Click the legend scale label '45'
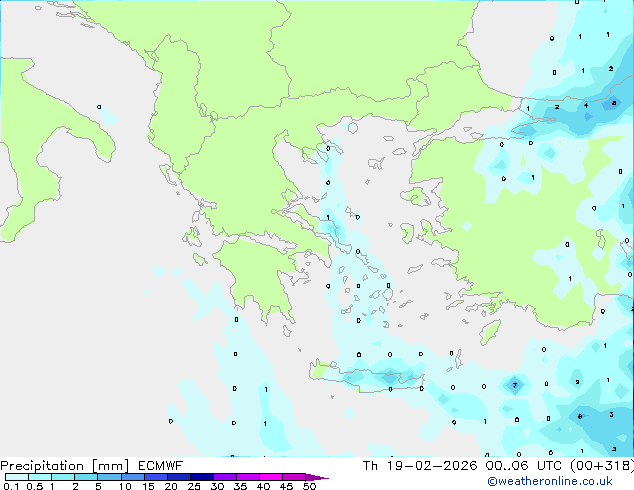The image size is (634, 490). tap(286, 486)
